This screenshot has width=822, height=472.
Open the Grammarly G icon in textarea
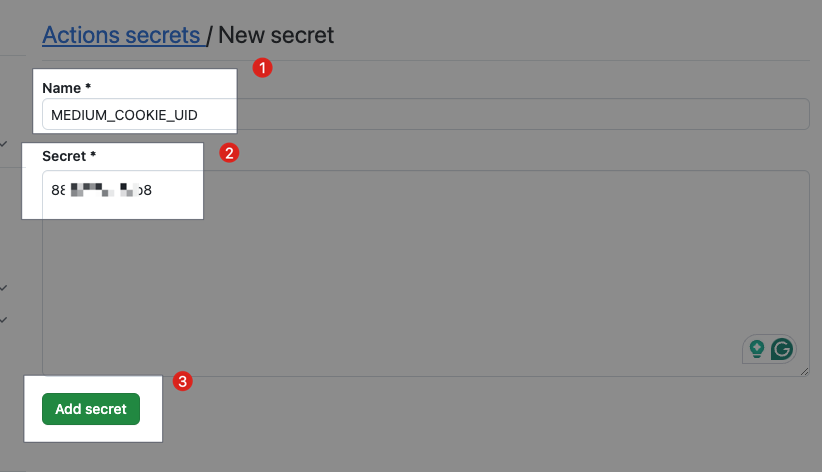point(781,349)
